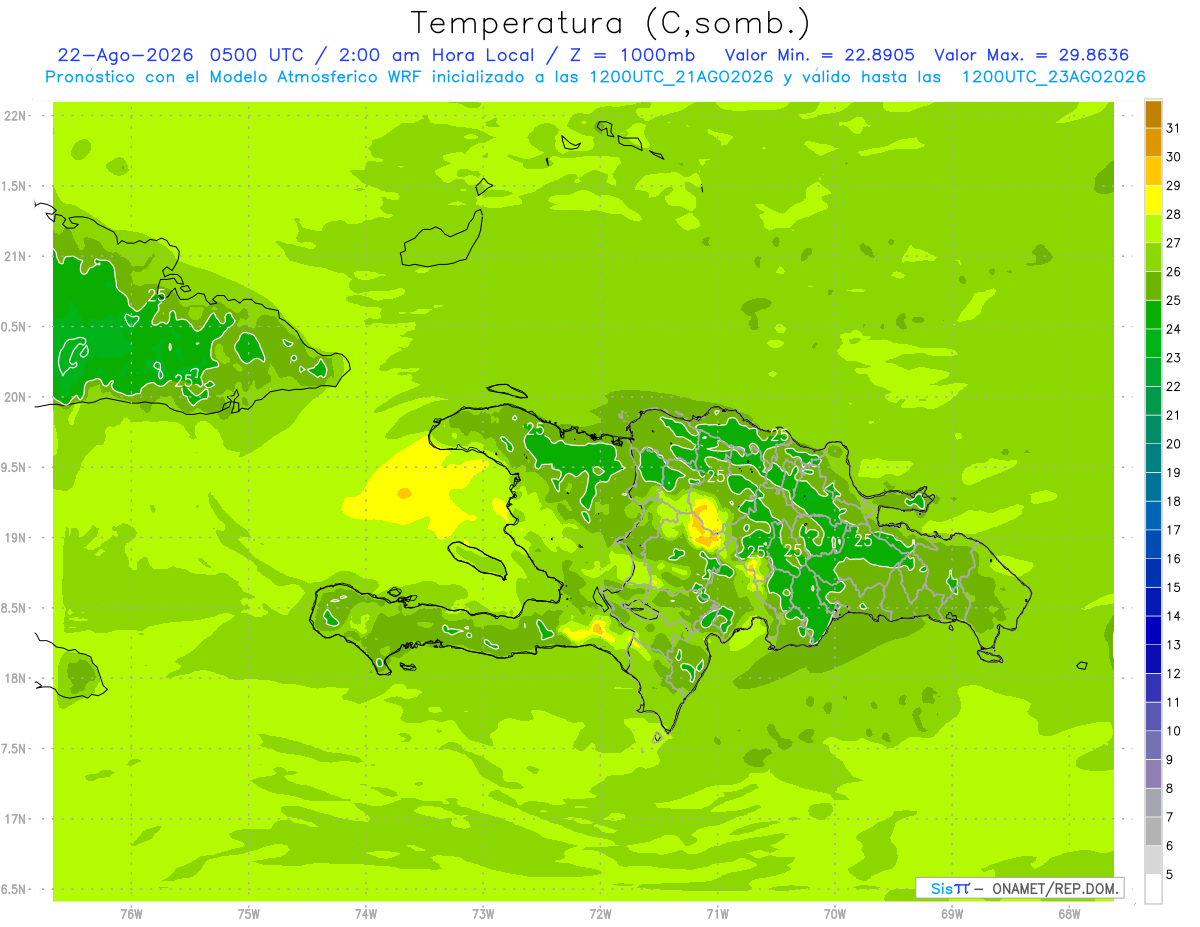This screenshot has width=1200, height=927.
Task: Select the '18N' latitude label
Action: click(15, 678)
